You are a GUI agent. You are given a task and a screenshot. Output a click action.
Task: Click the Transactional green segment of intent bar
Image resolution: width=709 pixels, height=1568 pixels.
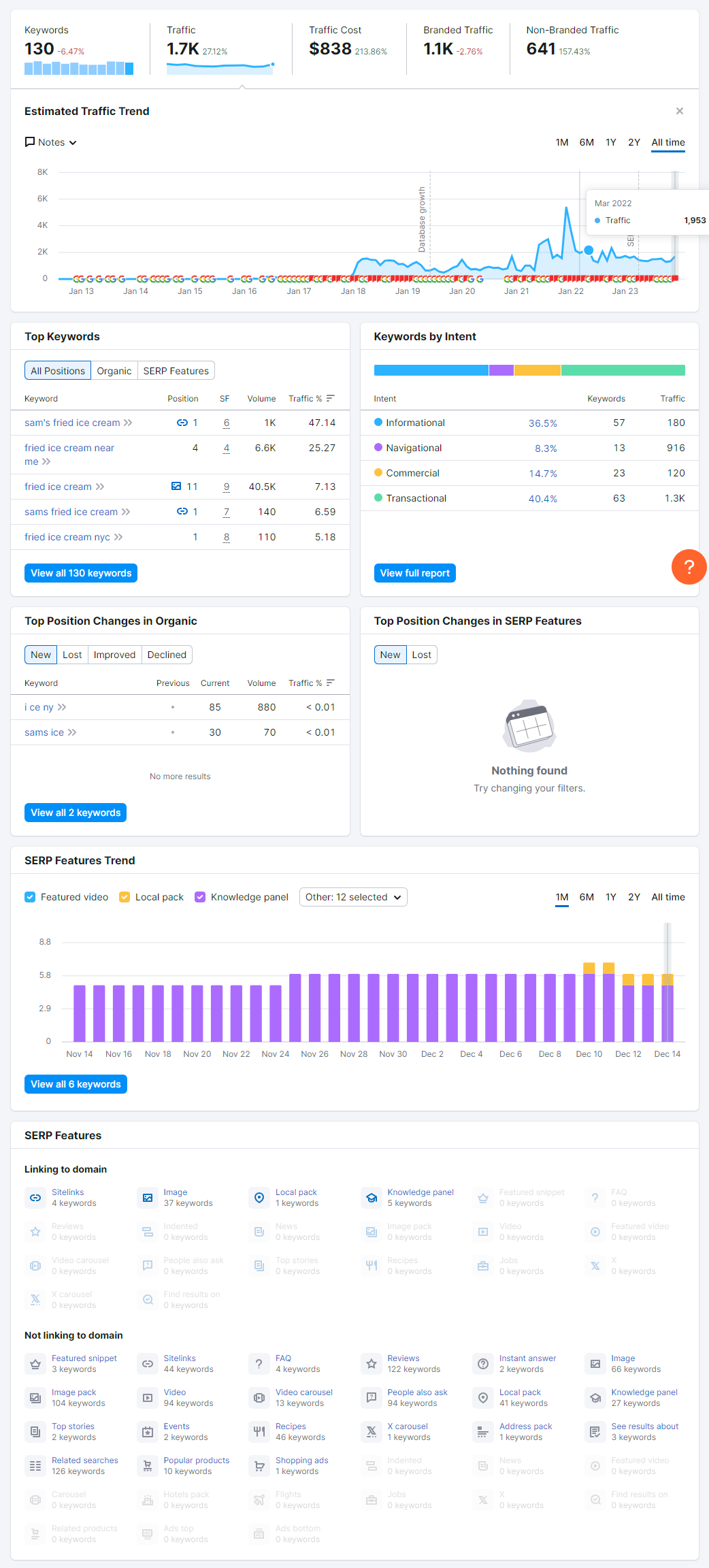pos(623,370)
